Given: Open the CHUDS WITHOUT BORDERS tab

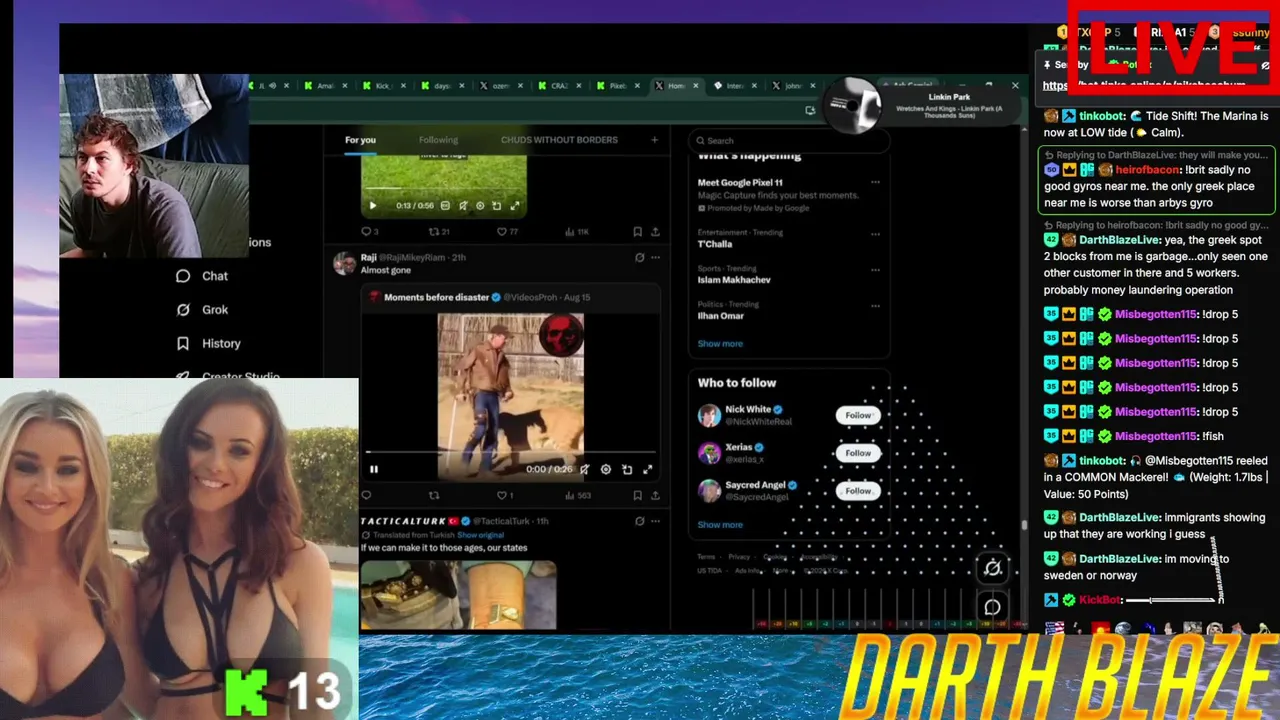Looking at the screenshot, I should pyautogui.click(x=559, y=140).
